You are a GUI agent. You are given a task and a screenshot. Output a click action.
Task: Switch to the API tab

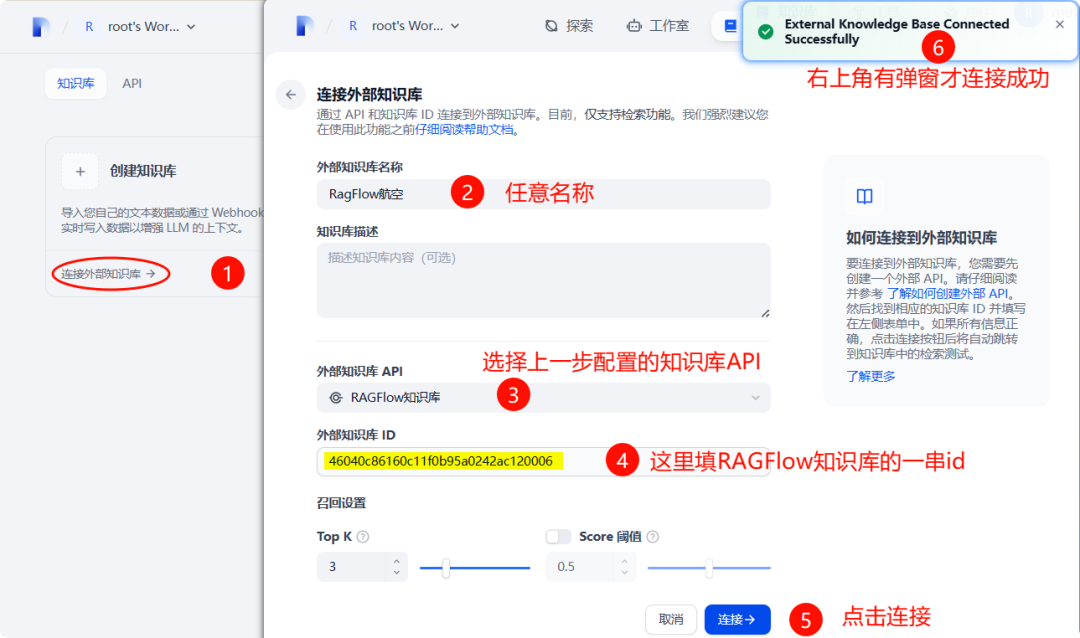(x=132, y=83)
